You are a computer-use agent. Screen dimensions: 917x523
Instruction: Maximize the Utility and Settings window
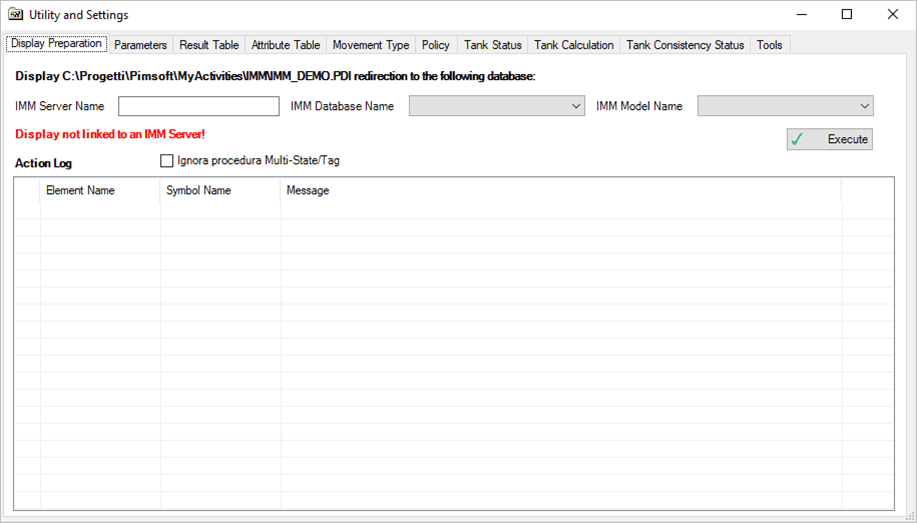point(847,15)
